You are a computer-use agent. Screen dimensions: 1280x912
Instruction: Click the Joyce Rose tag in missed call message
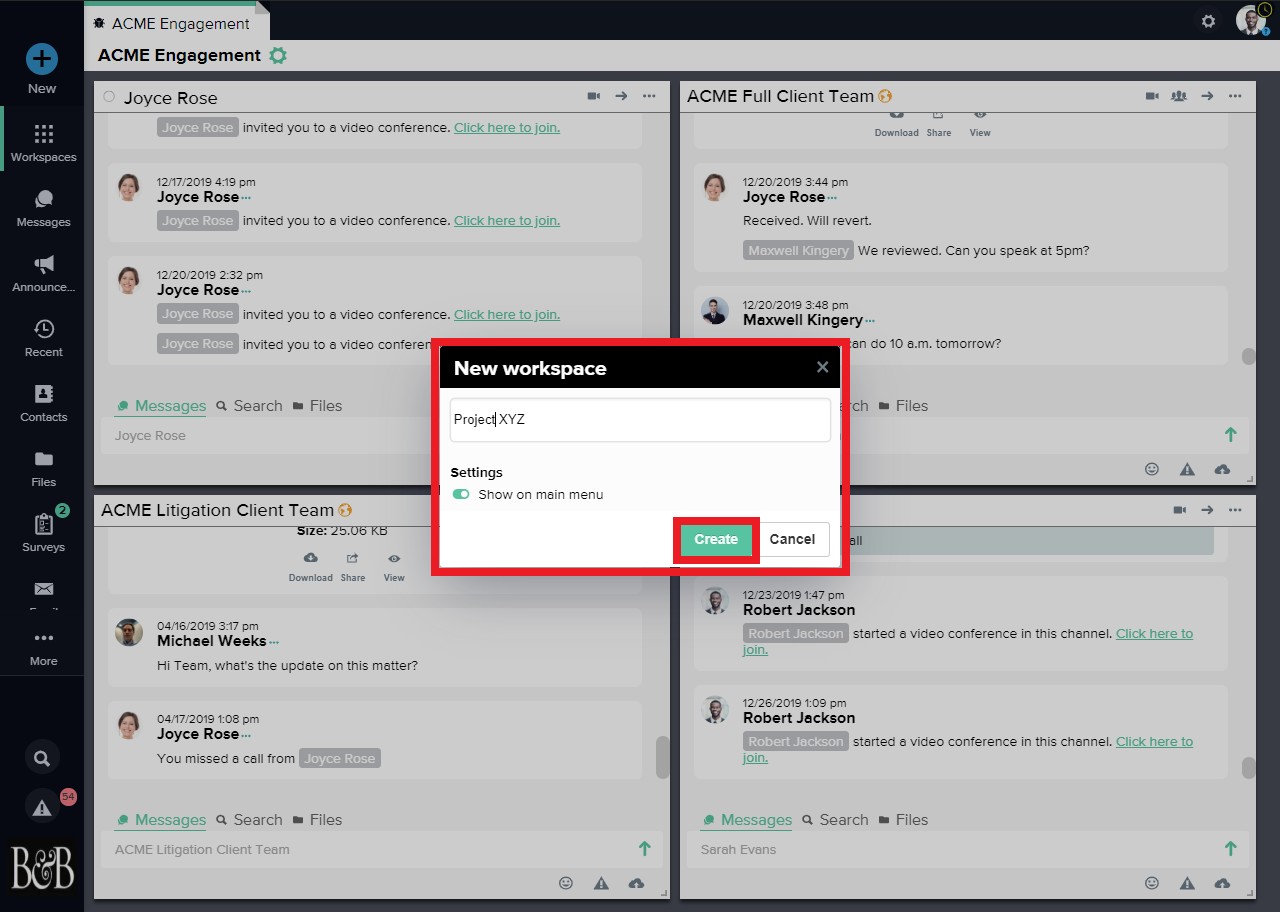coord(340,758)
